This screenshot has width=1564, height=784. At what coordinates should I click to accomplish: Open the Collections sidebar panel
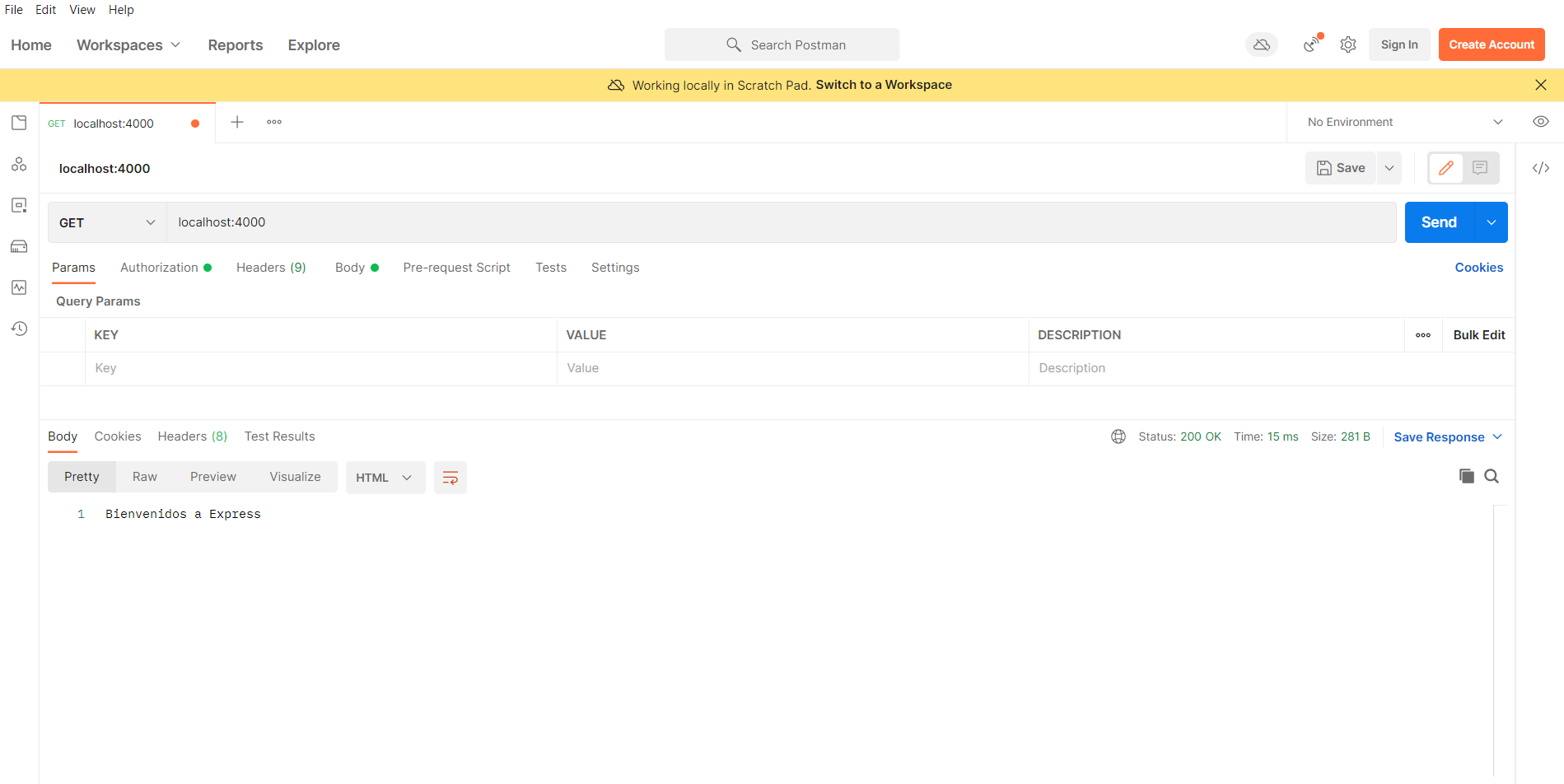tap(19, 123)
